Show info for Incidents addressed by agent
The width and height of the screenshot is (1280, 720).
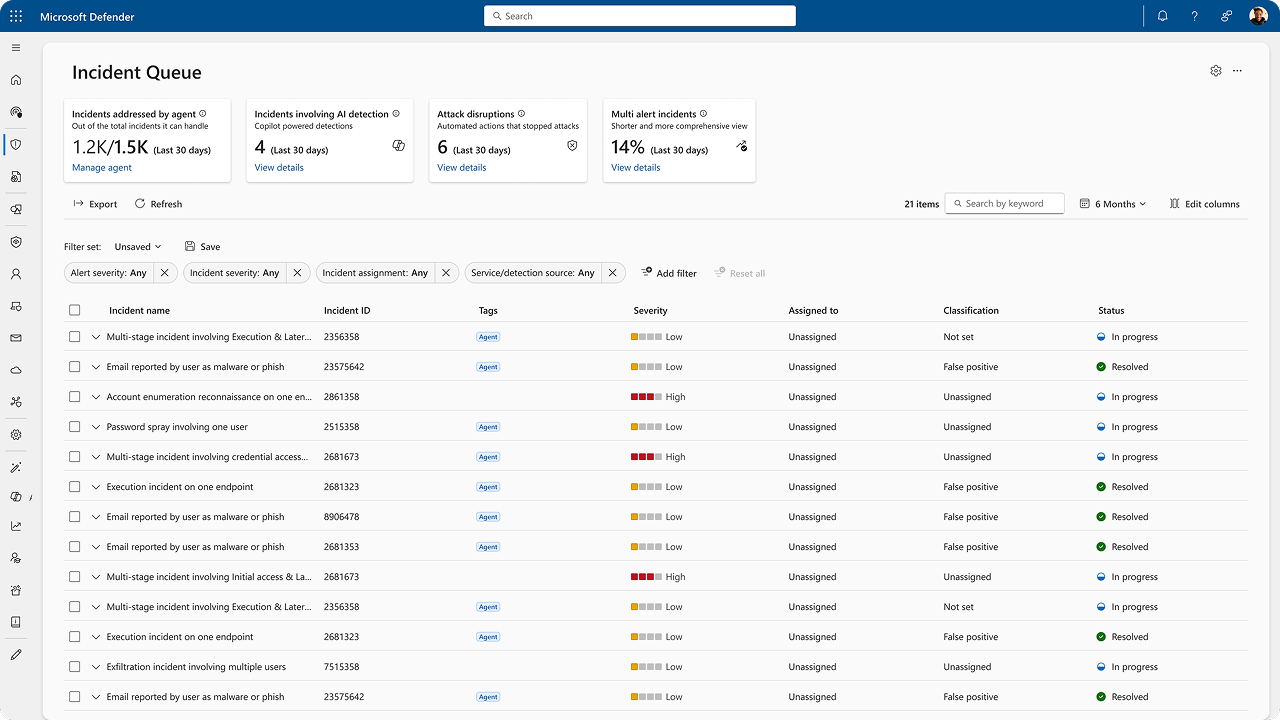203,114
